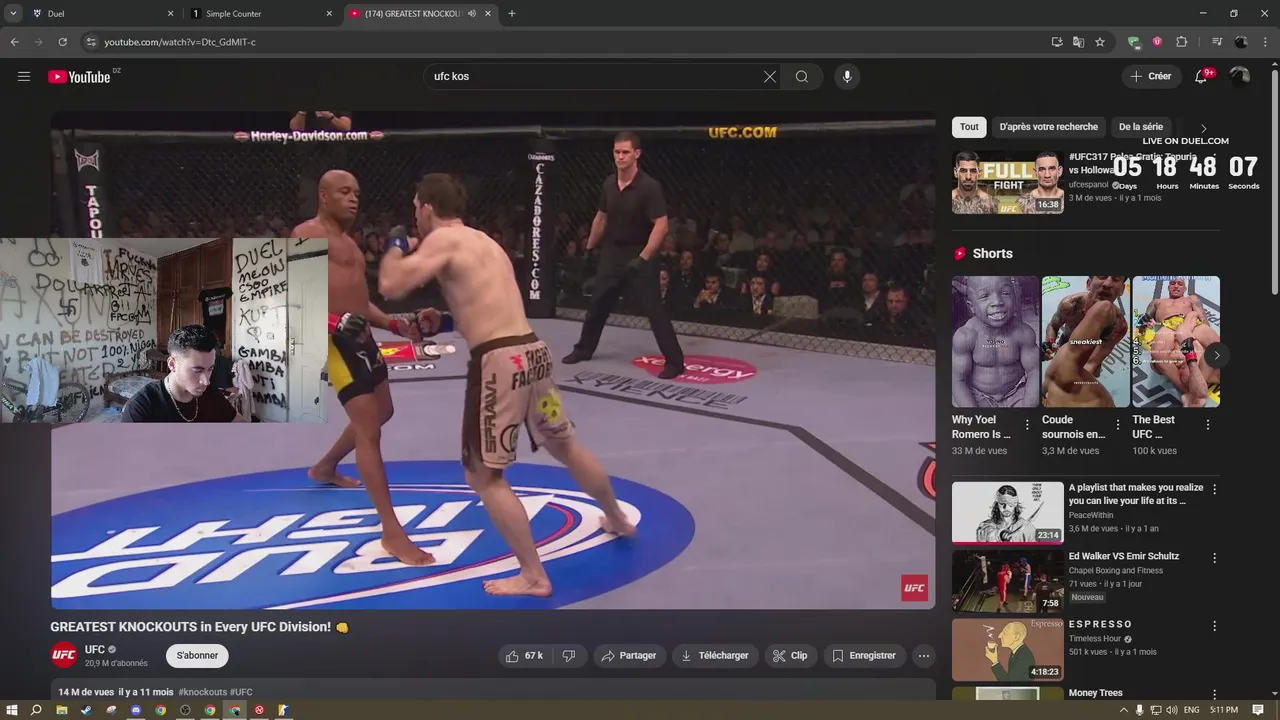Create a Clip of the video
The width and height of the screenshot is (1280, 720).
tap(790, 656)
